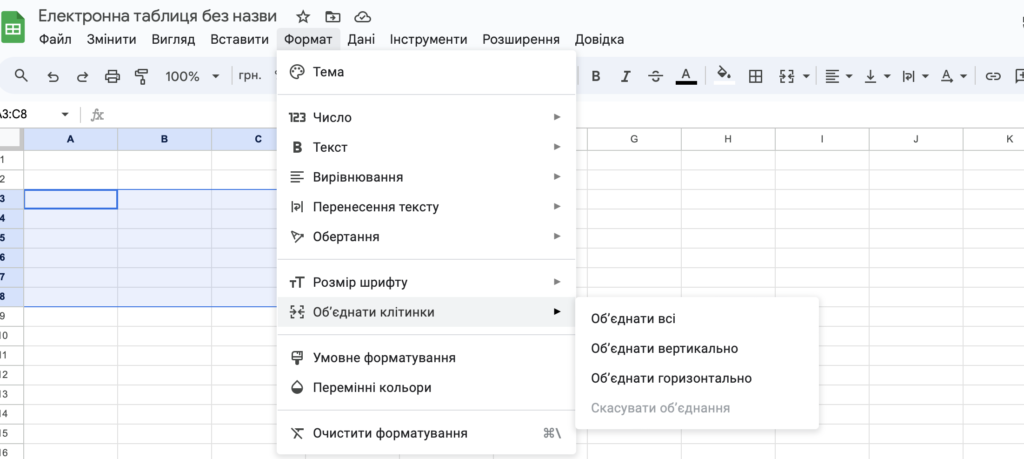The height and width of the screenshot is (459, 1024).
Task: Select column J header
Action: pyautogui.click(x=916, y=139)
